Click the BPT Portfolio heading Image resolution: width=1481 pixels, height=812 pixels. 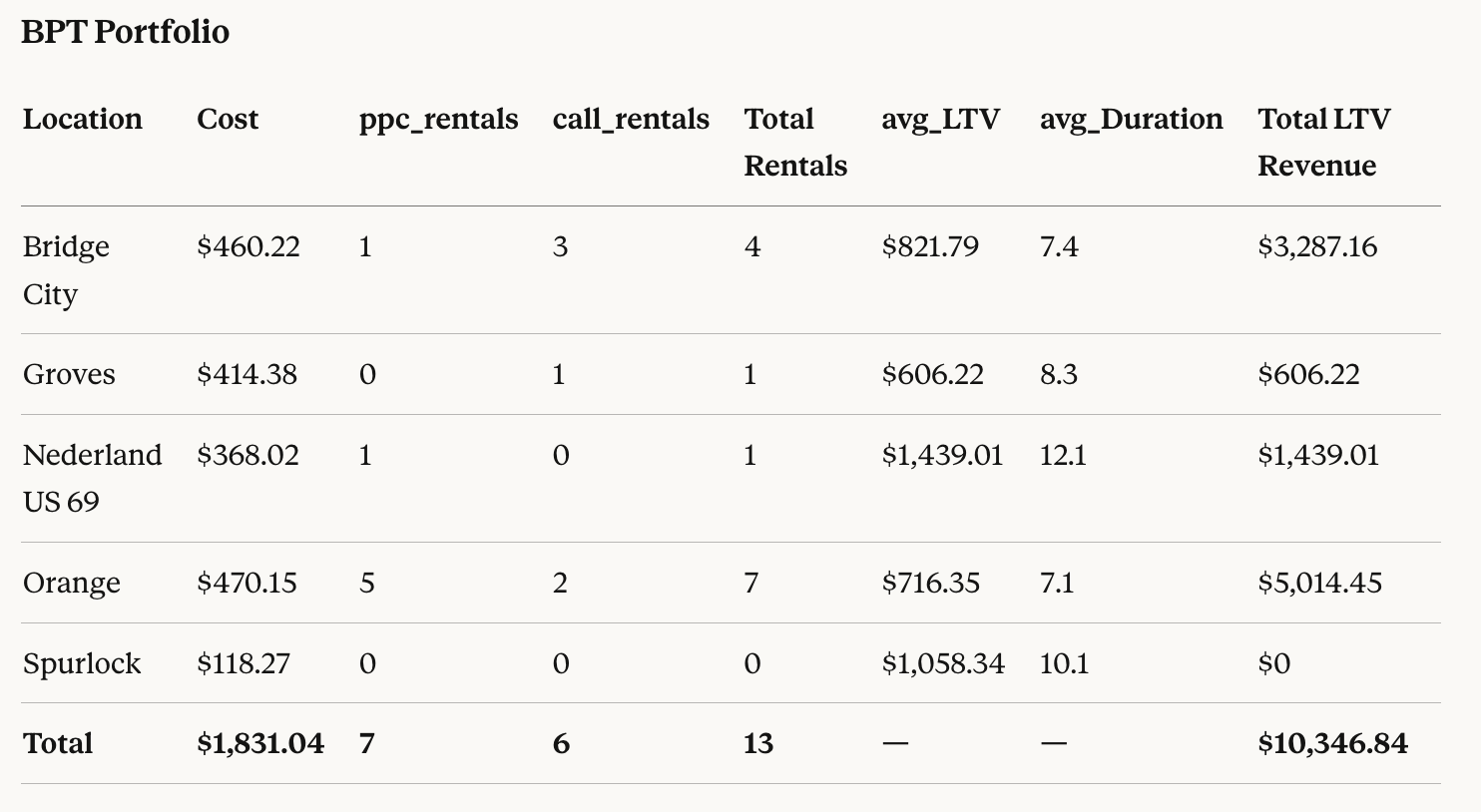click(125, 32)
